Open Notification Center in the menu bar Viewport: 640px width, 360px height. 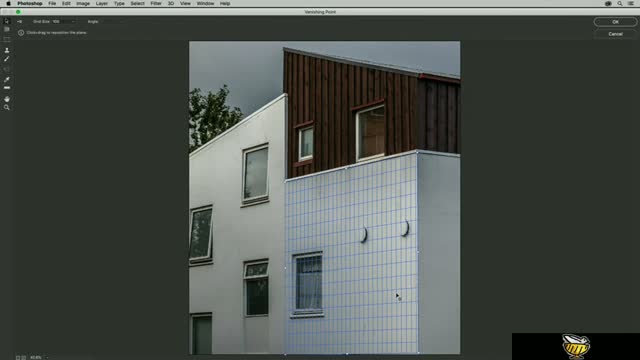pos(631,3)
